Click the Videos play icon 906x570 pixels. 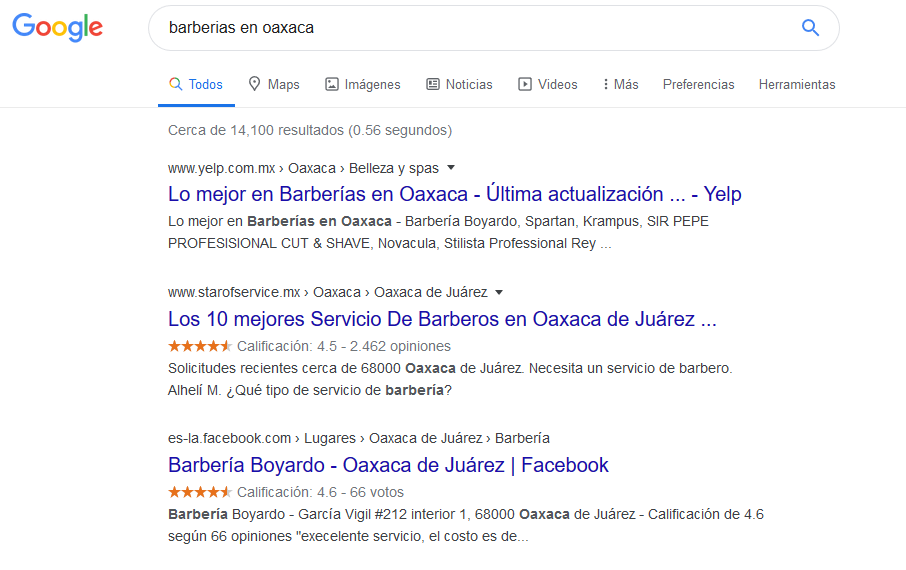click(525, 84)
